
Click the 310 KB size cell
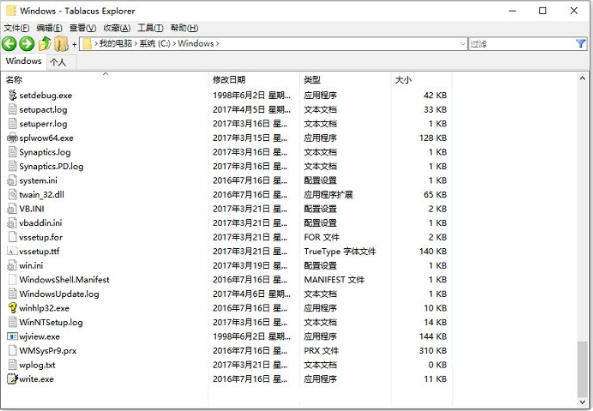coord(433,351)
